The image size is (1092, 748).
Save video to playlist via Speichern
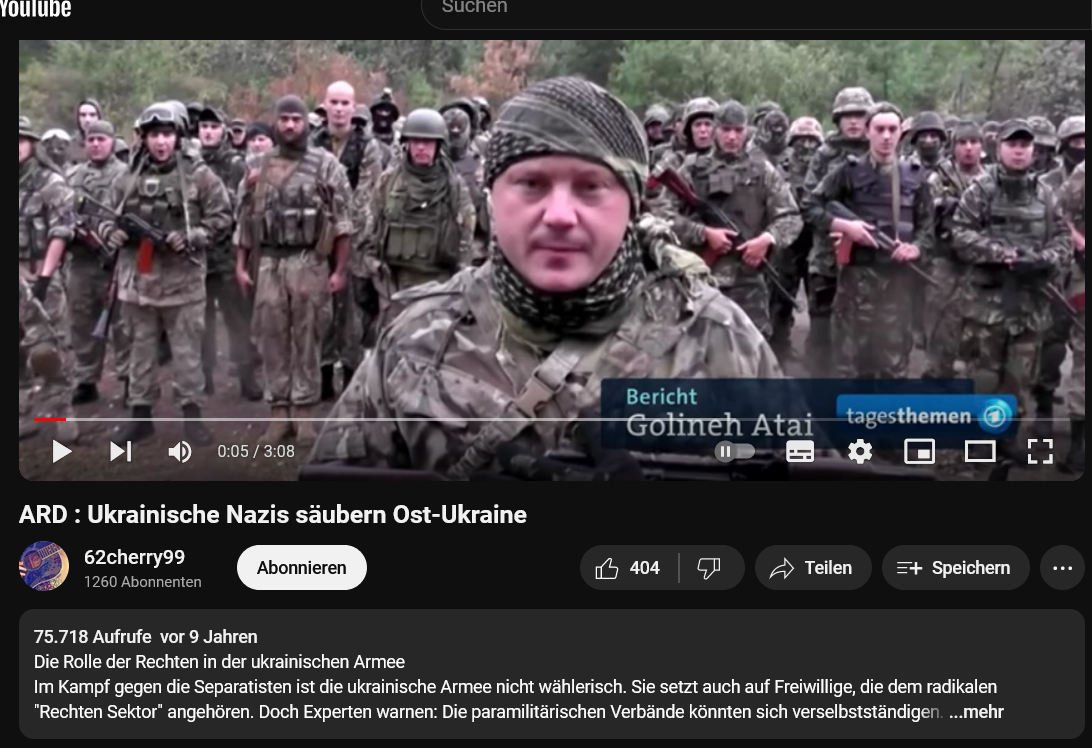954,568
